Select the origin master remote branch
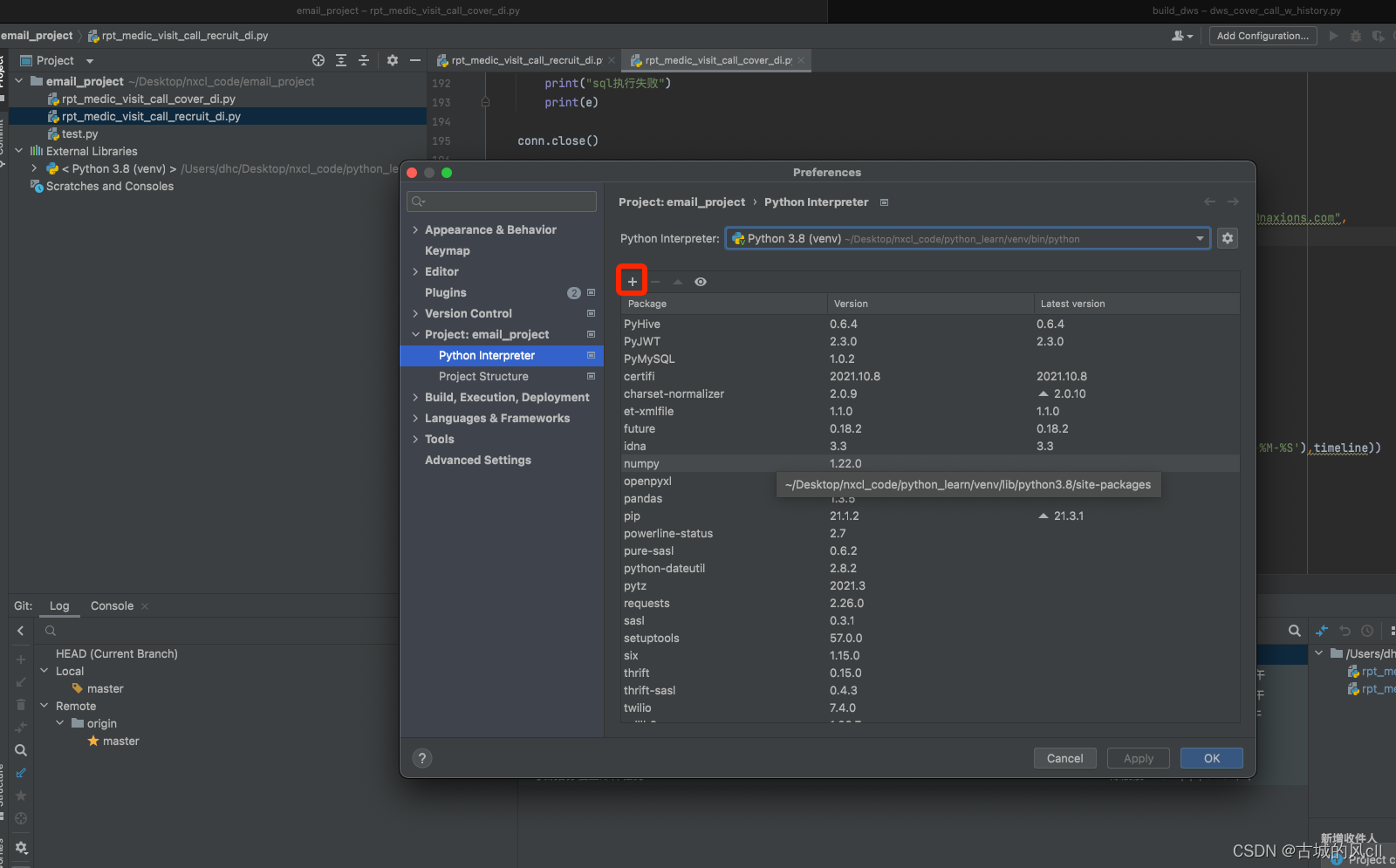The image size is (1396, 868). click(120, 741)
